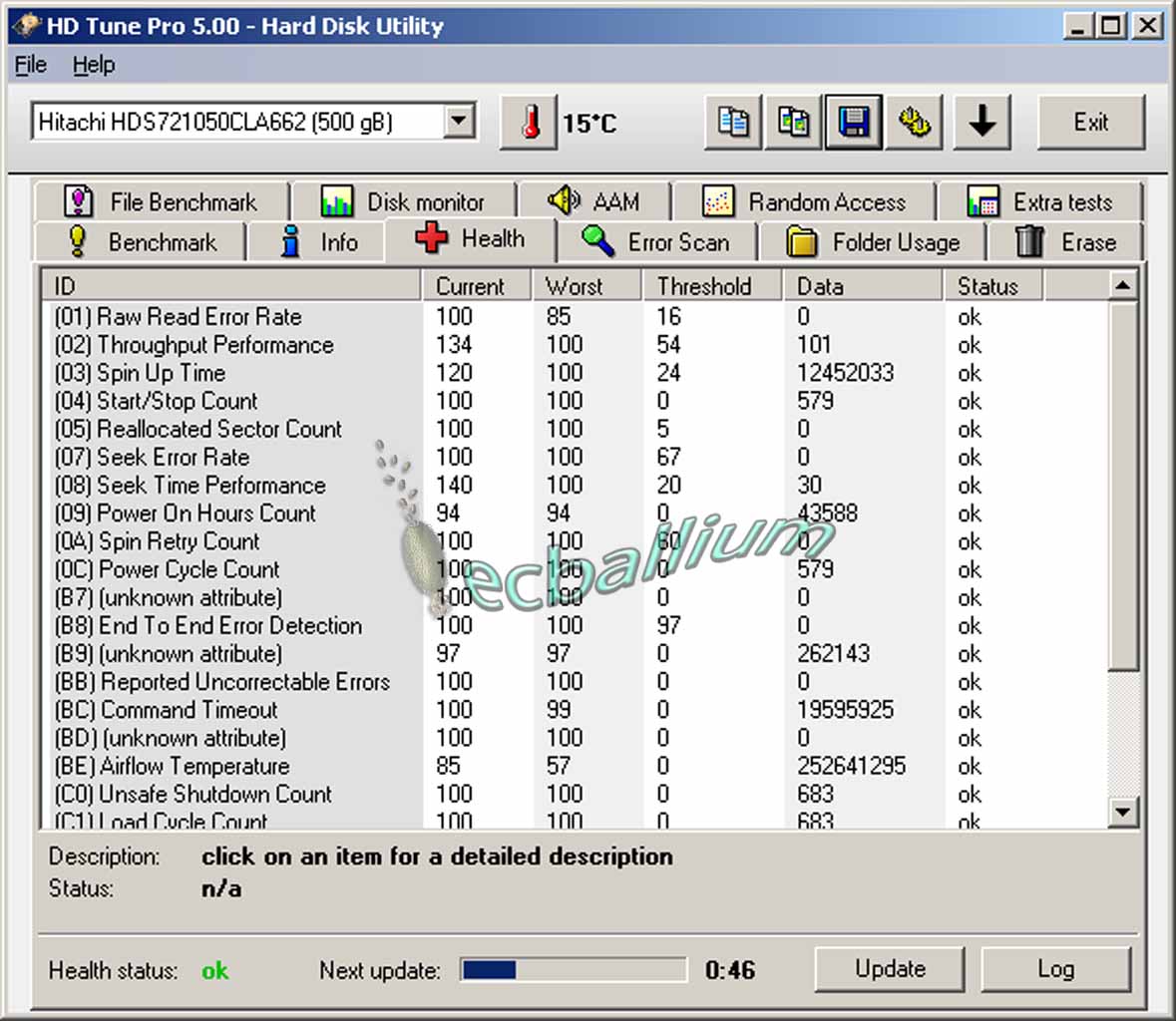
Task: Sort by the Threshold column header
Action: pos(704,286)
